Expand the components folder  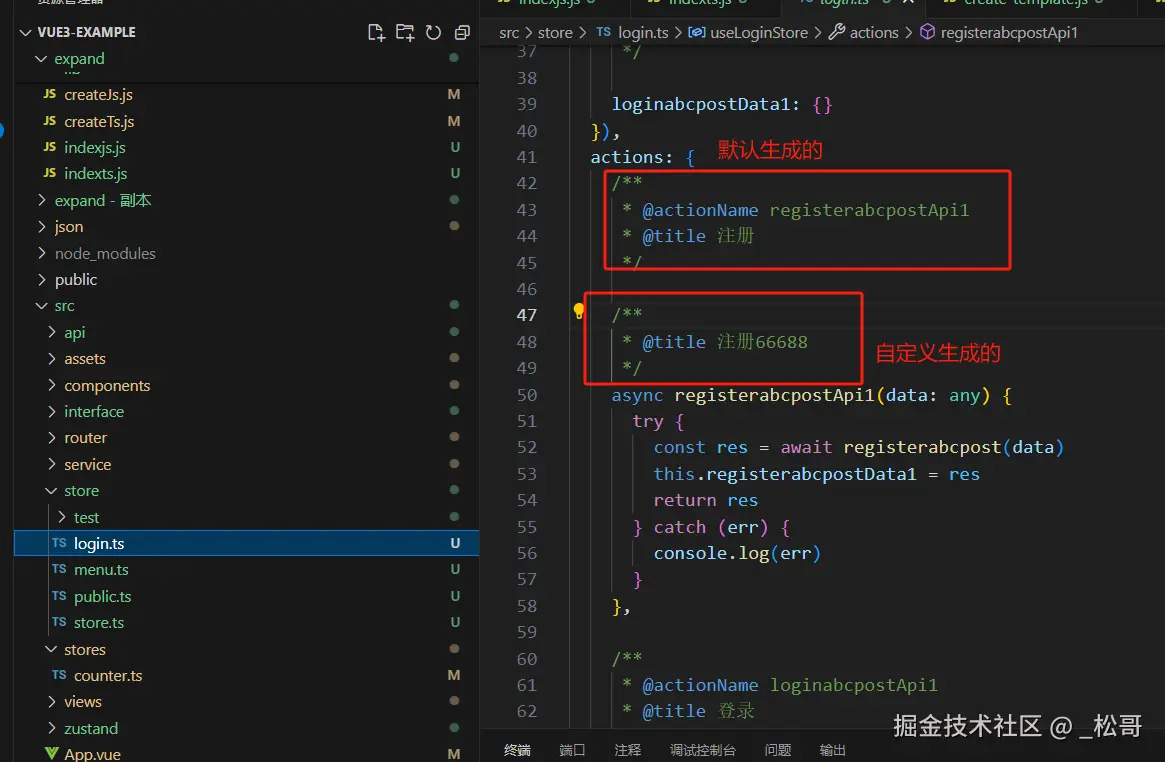coord(106,386)
